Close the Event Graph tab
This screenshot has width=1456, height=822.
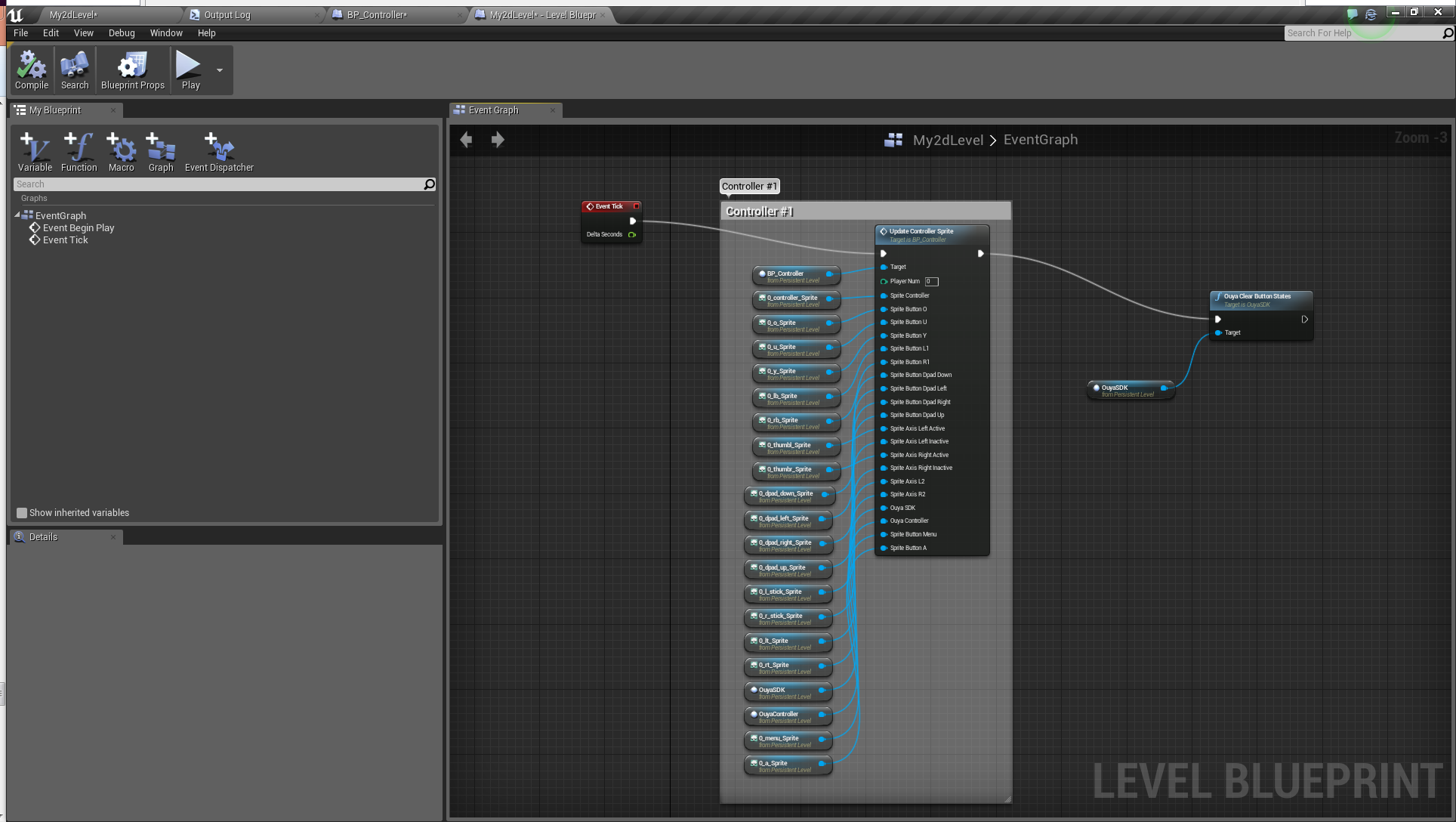(553, 110)
